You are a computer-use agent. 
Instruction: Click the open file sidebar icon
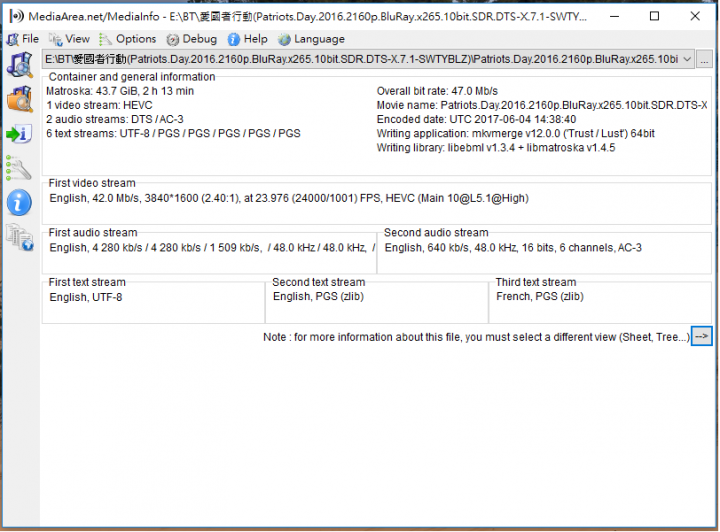19,65
